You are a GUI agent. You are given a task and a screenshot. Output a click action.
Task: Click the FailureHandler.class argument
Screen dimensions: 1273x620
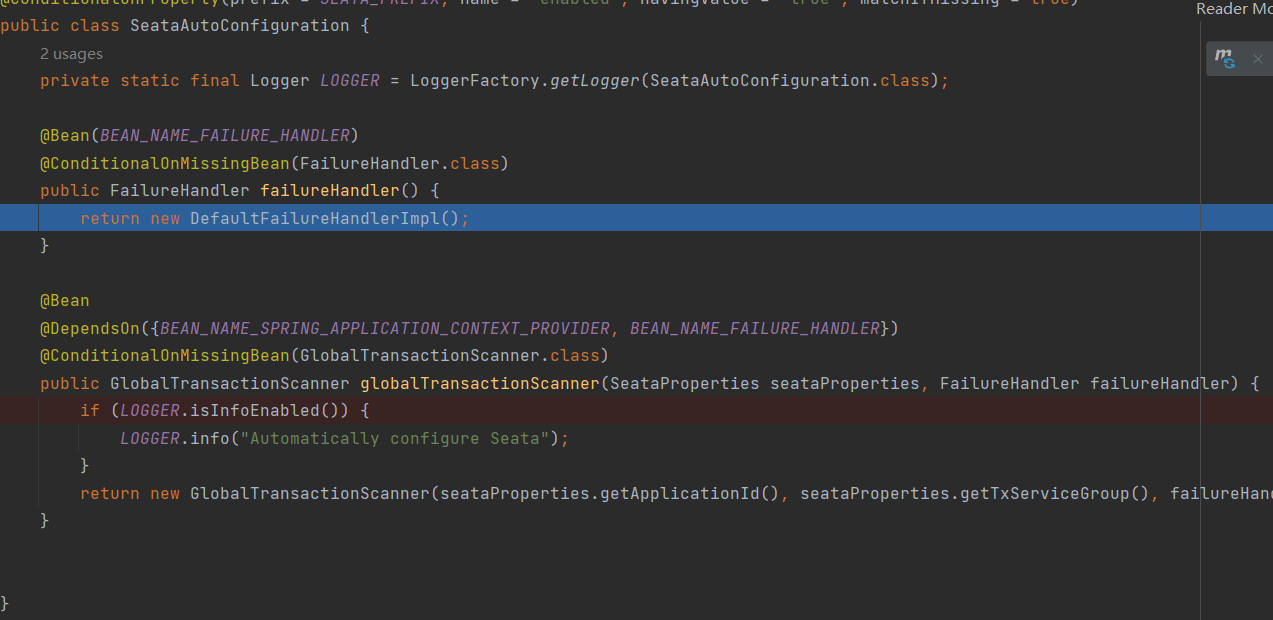pyautogui.click(x=400, y=163)
